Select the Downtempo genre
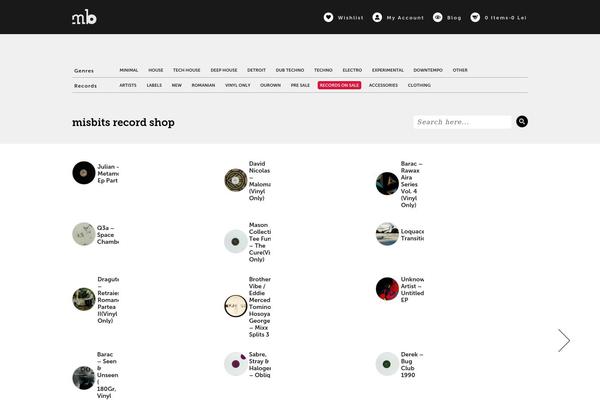 (x=428, y=70)
